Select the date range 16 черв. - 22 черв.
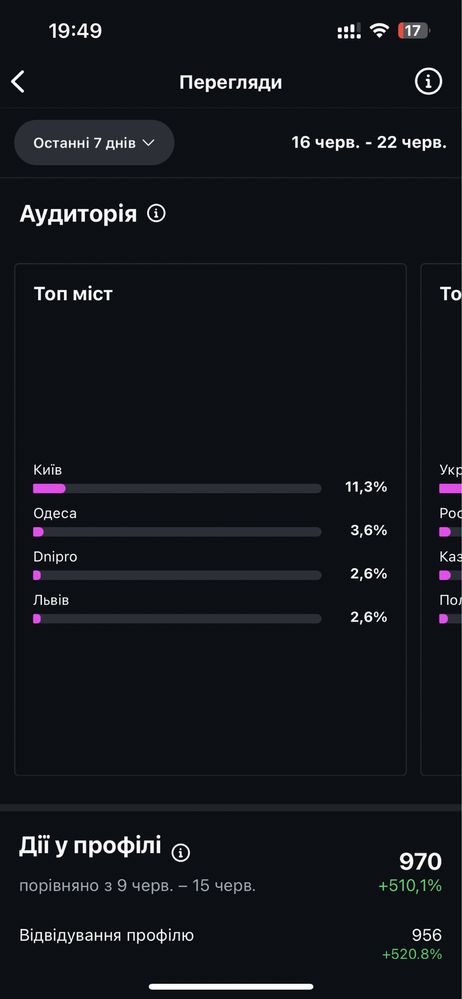This screenshot has height=999, width=462. click(x=369, y=142)
